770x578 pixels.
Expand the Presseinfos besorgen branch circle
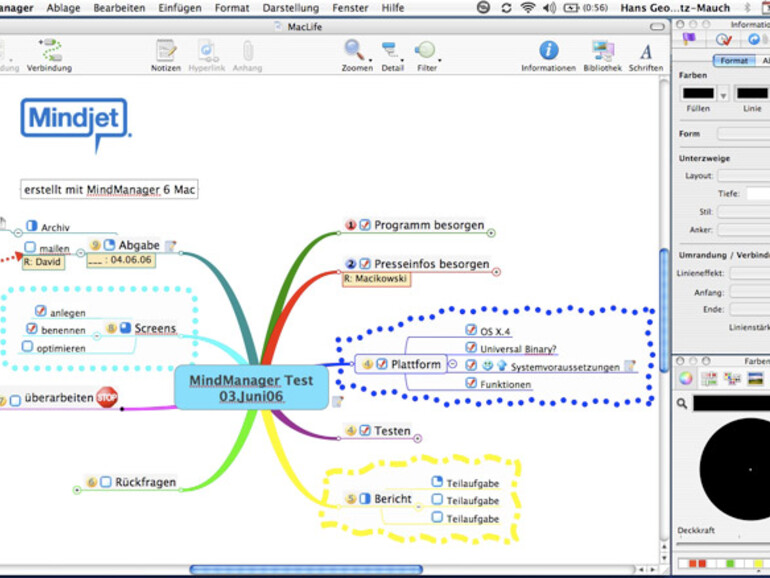pyautogui.click(x=496, y=272)
